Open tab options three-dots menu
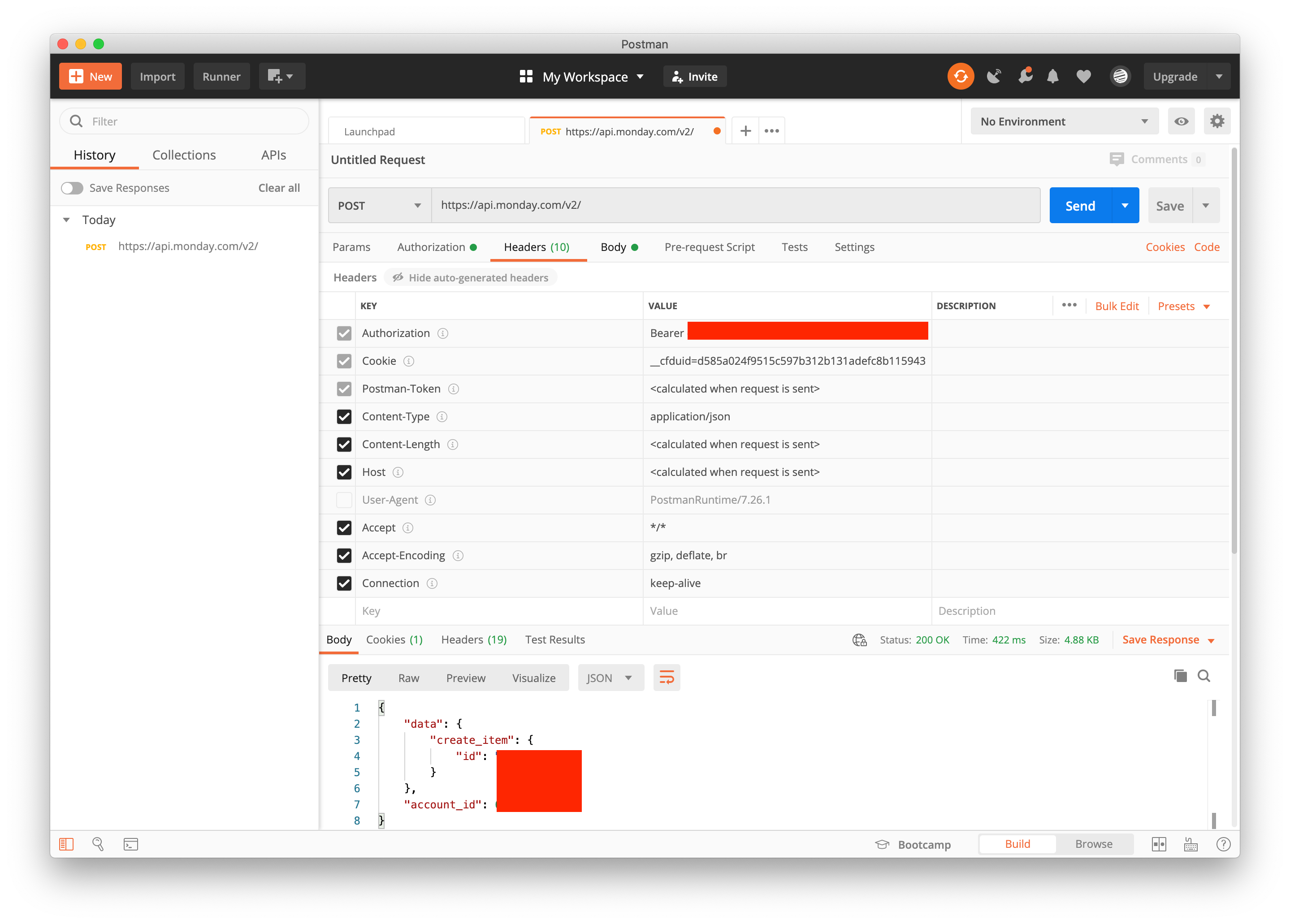The height and width of the screenshot is (924, 1290). 772,131
